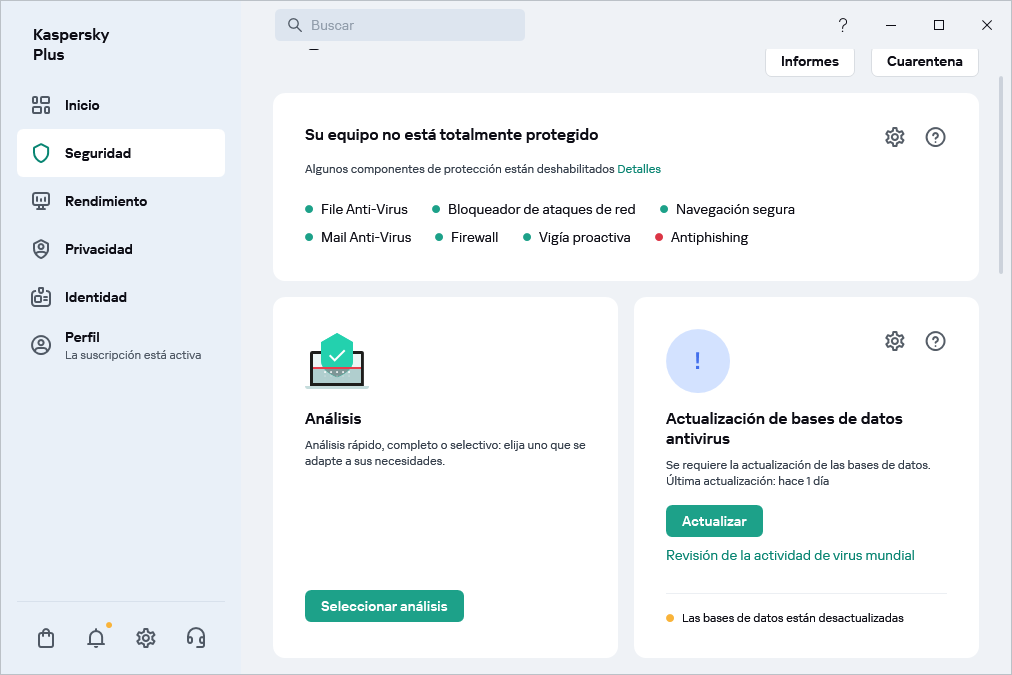Open the Cuarentena button
This screenshot has height=675, width=1012.
[x=924, y=61]
